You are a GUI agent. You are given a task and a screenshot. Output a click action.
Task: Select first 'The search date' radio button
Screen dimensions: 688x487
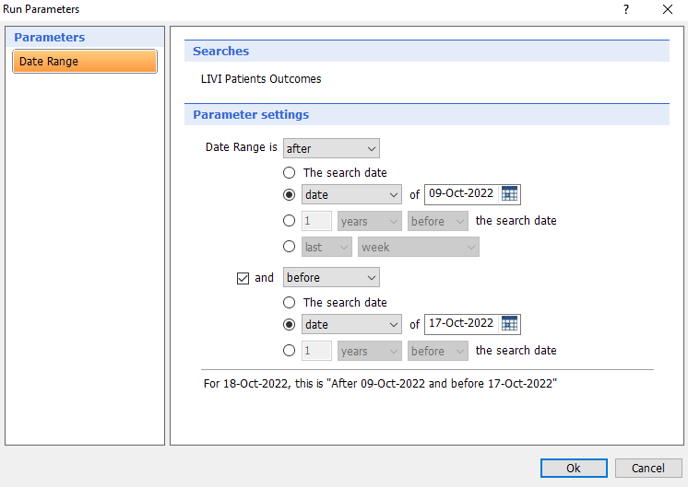[289, 173]
